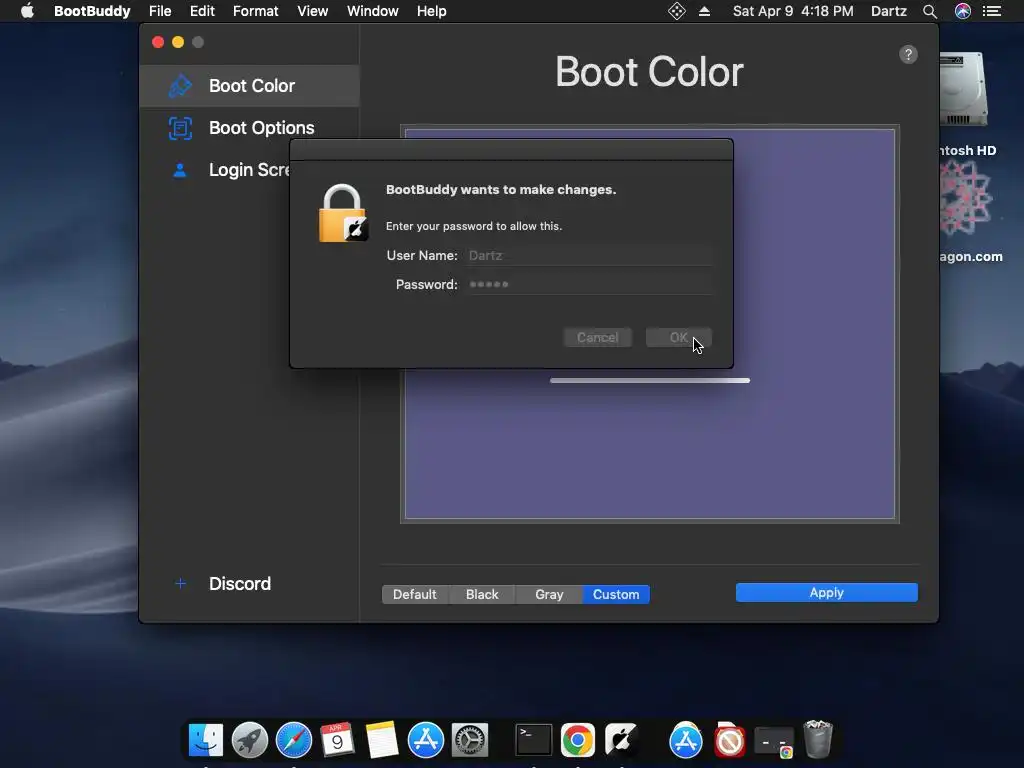
Task: Open the File menu
Action: tap(160, 11)
